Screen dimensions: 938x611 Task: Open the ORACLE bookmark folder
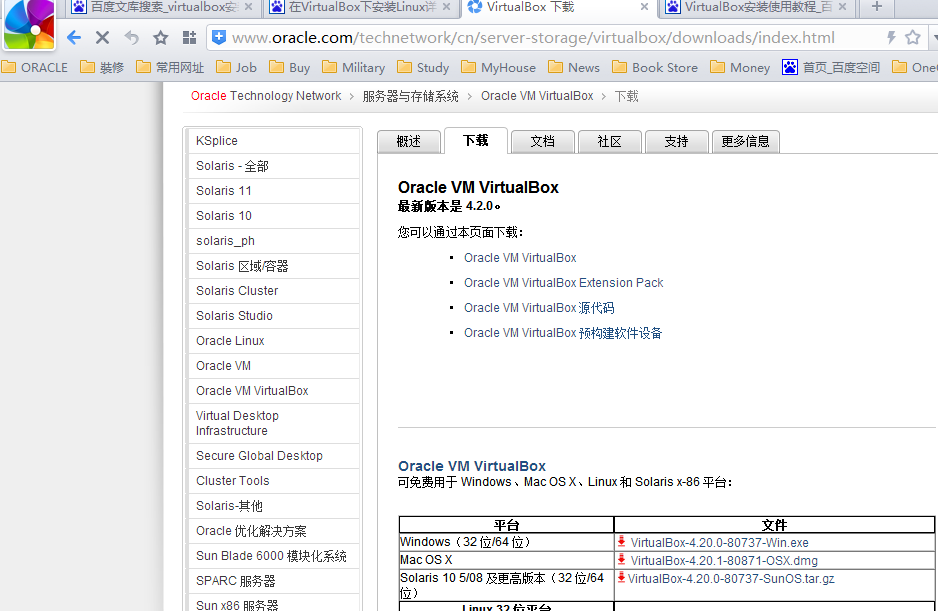click(x=35, y=67)
